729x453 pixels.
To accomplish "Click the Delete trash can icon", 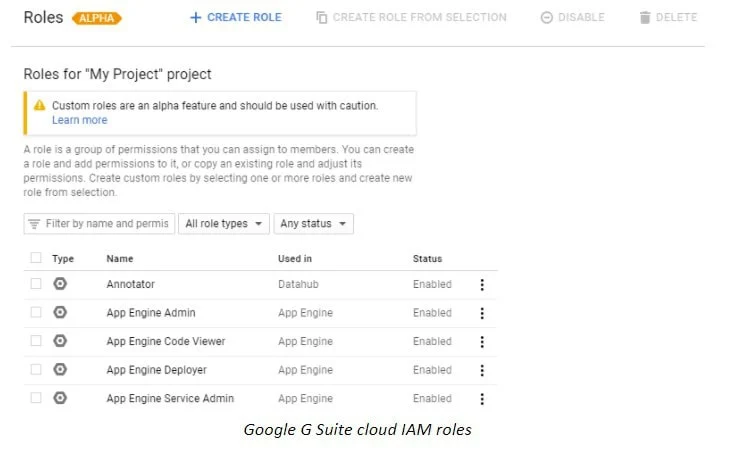I will coord(645,18).
